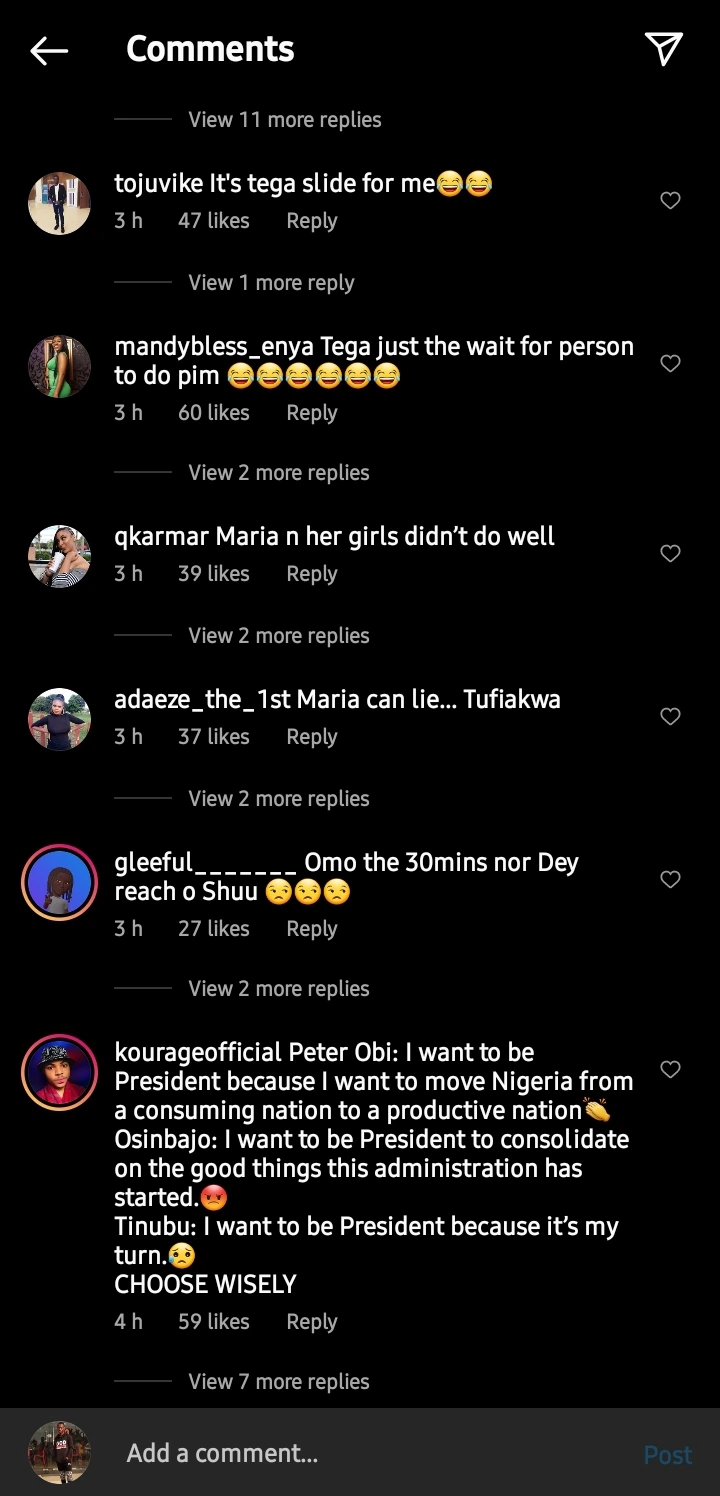Reply to kourageofficial's comment
Viewport: 720px width, 1496px height.
[311, 1322]
